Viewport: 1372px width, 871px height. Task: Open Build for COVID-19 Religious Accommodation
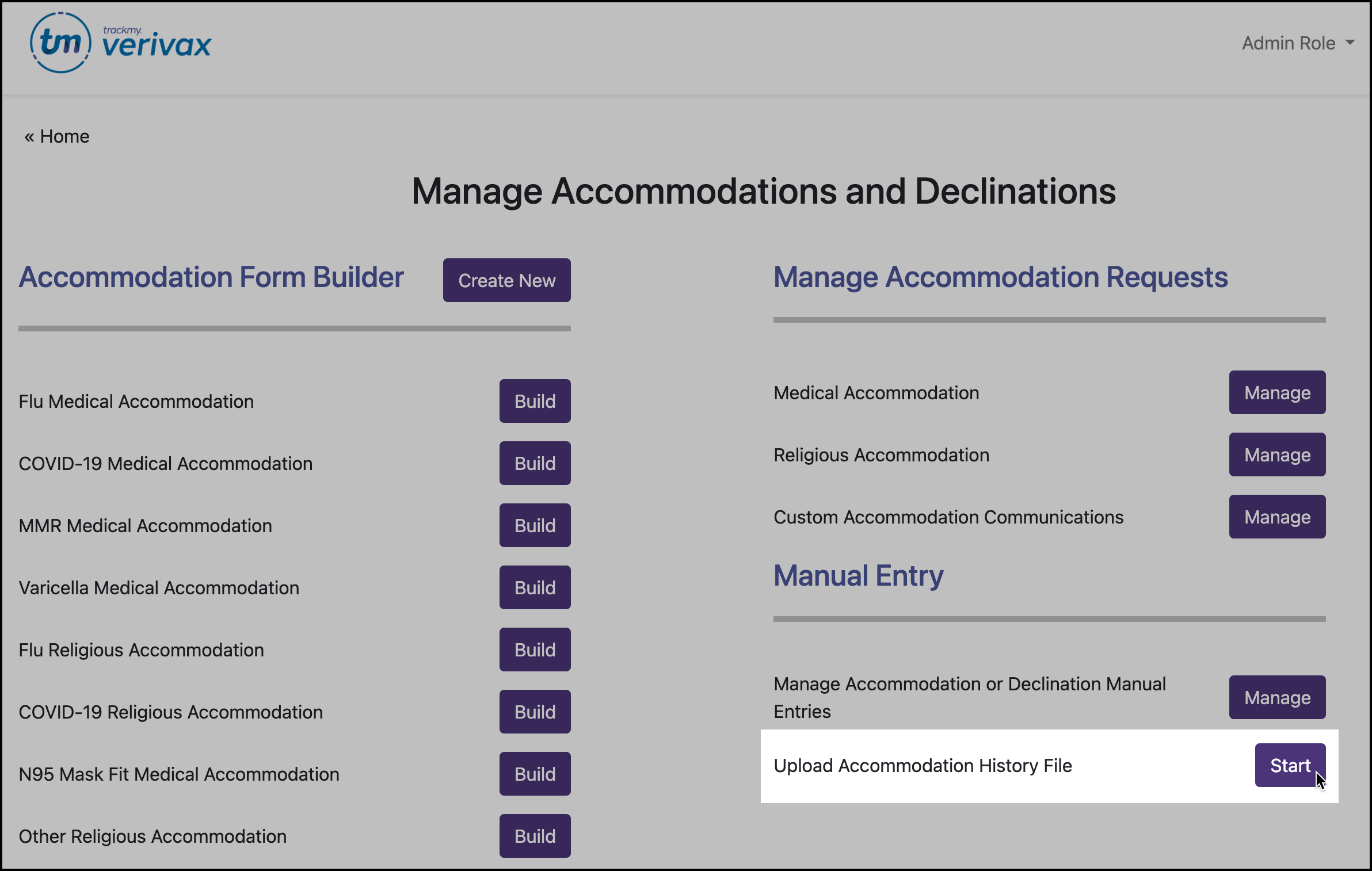[534, 712]
